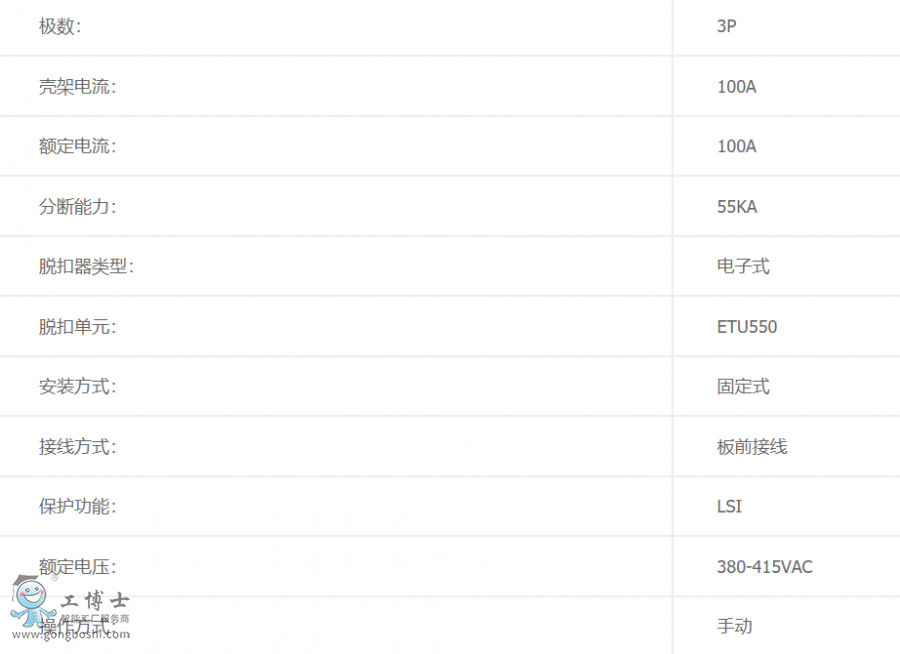Click the 固定式 value
This screenshot has height=654, width=900.
pyautogui.click(x=743, y=387)
